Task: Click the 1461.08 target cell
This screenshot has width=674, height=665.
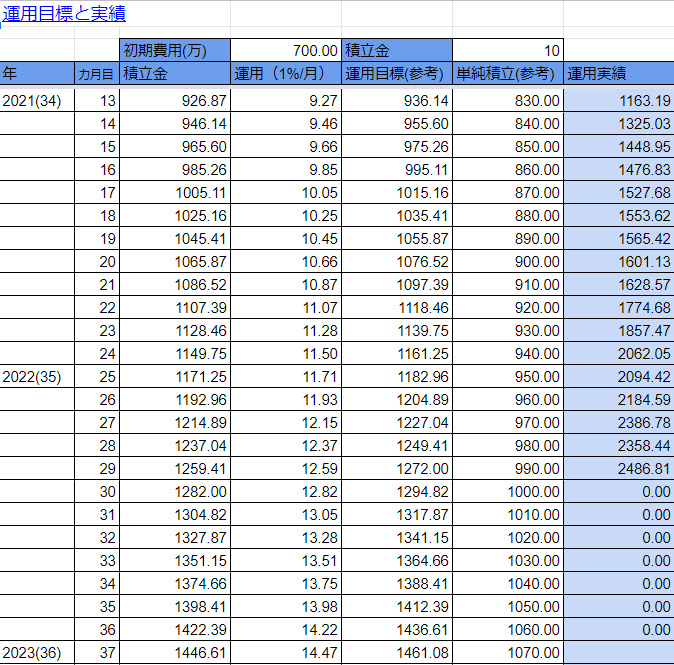Action: 397,652
